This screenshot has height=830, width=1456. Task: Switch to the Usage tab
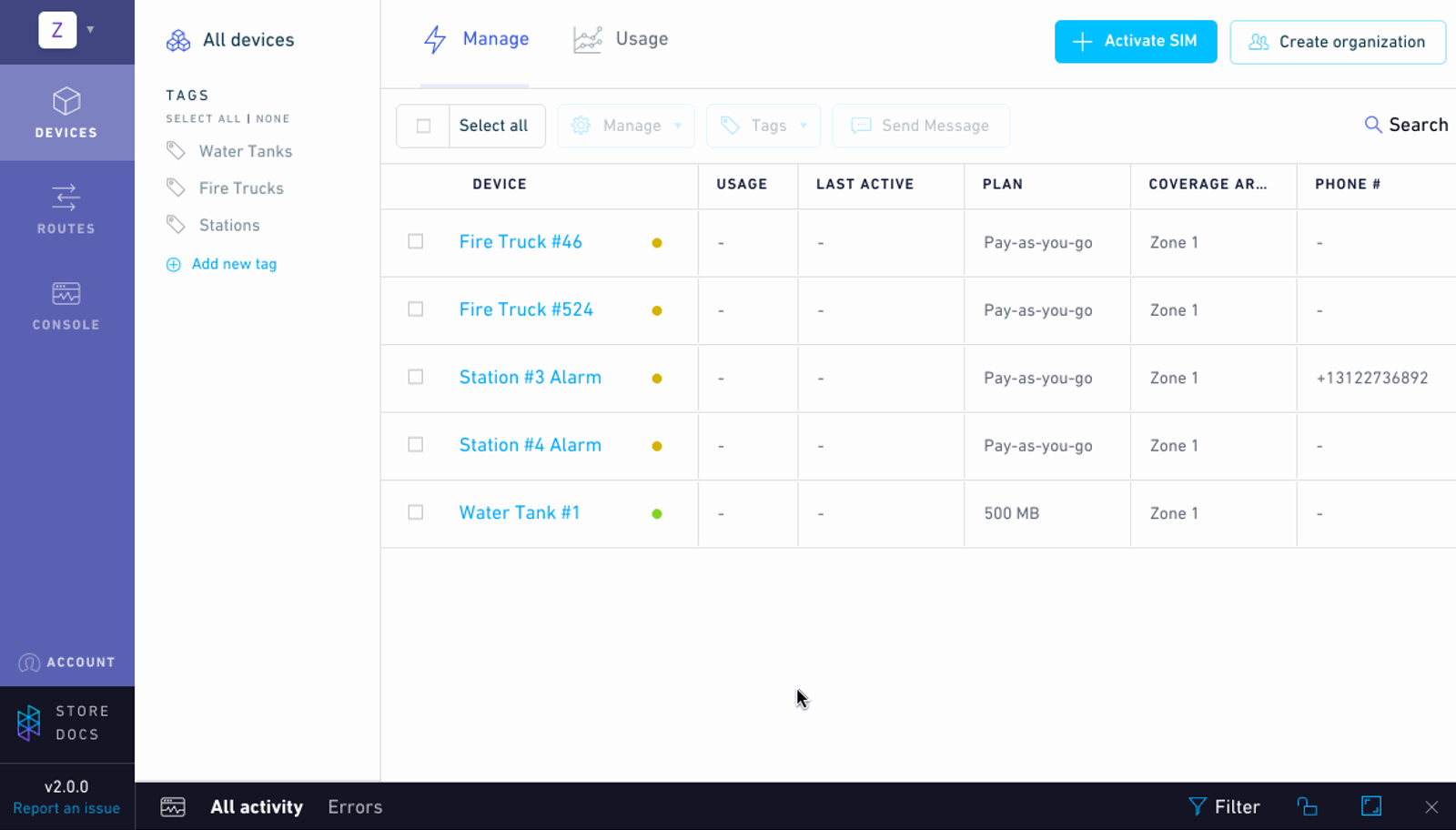(621, 39)
